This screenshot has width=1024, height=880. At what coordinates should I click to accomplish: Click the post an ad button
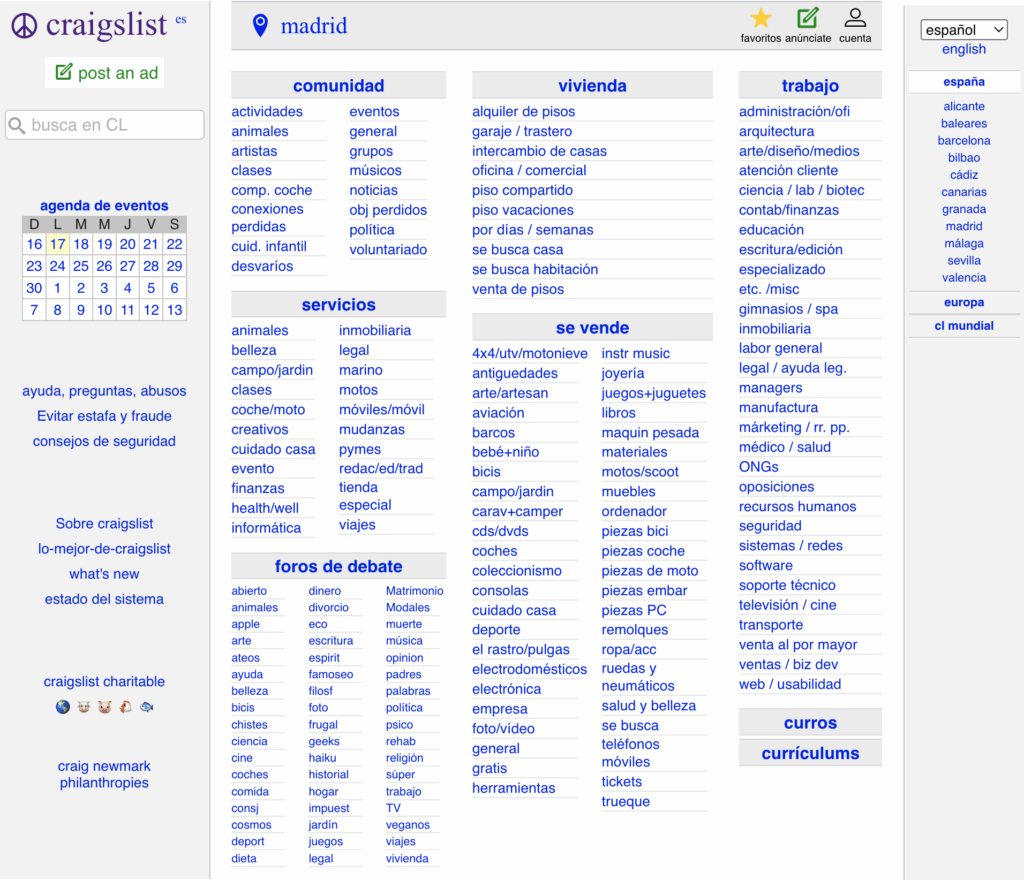pos(105,72)
